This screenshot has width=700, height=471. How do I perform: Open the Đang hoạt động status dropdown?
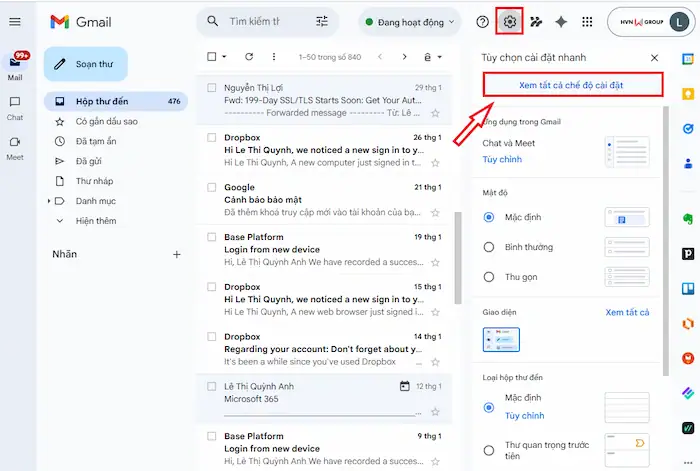[408, 21]
